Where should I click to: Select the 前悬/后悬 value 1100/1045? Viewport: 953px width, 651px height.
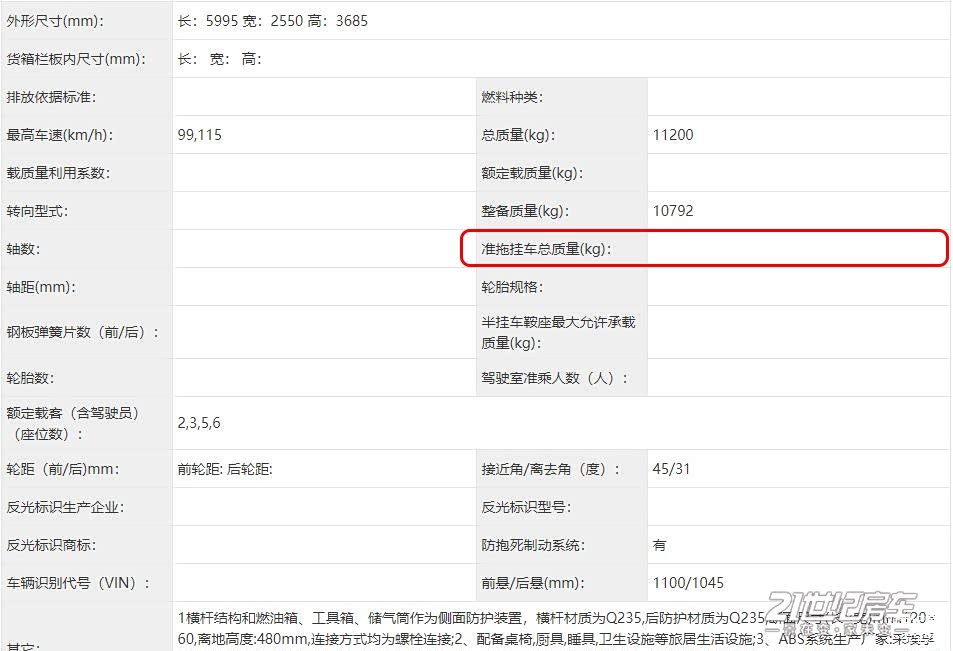(x=688, y=583)
